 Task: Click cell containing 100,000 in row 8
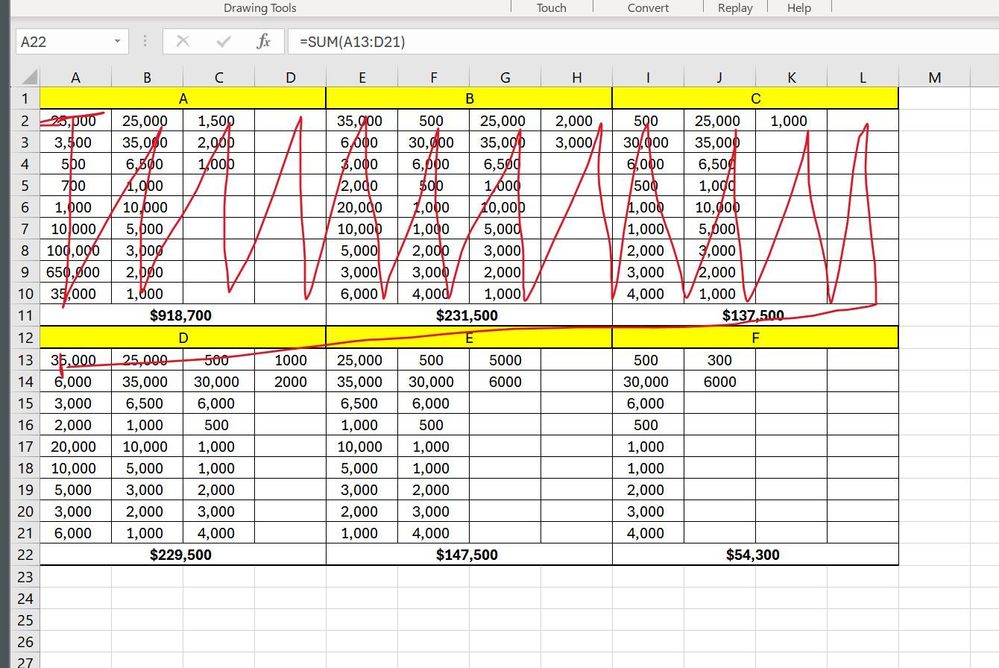point(75,250)
